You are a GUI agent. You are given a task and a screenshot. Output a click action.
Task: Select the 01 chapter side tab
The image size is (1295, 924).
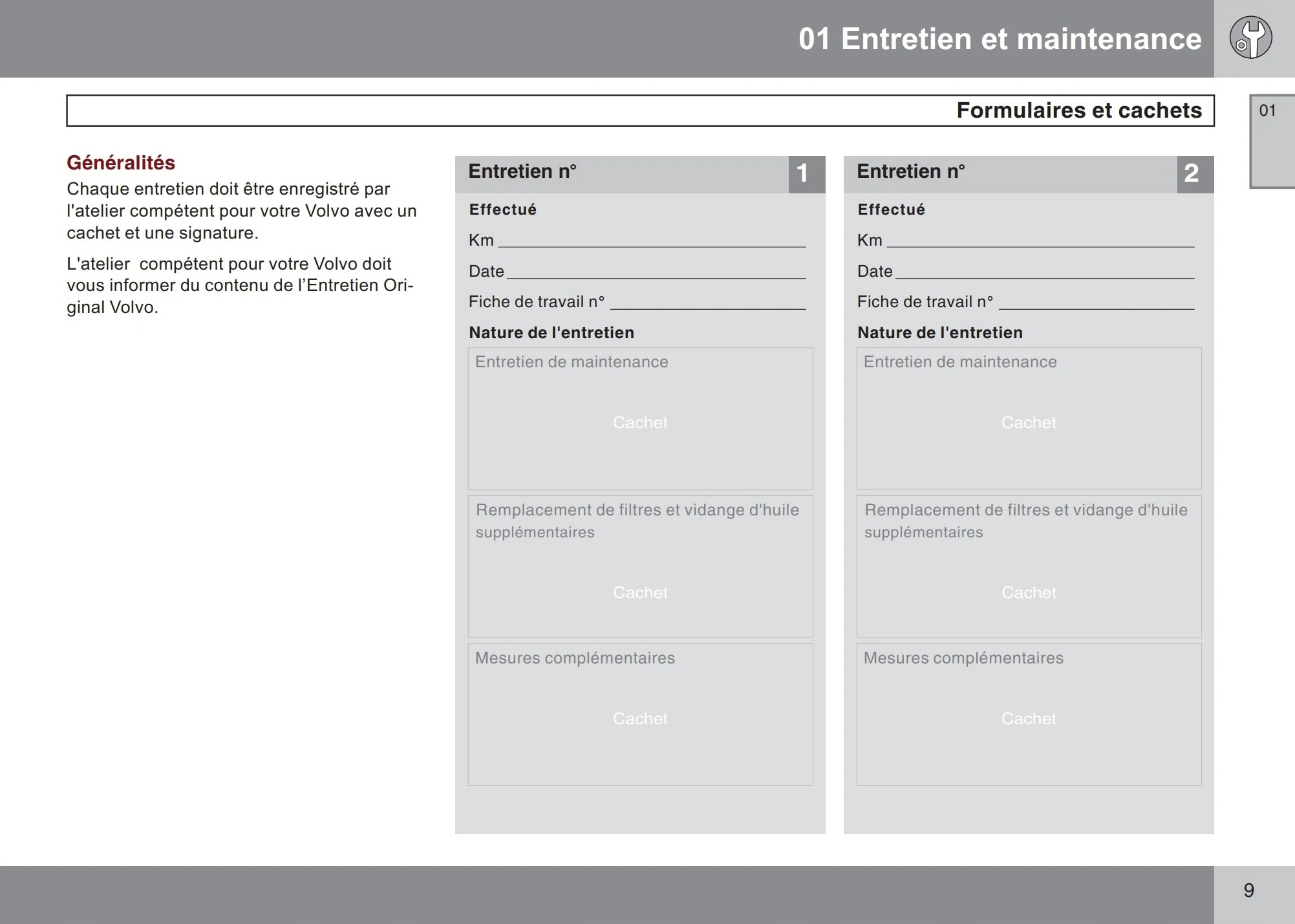1270,141
